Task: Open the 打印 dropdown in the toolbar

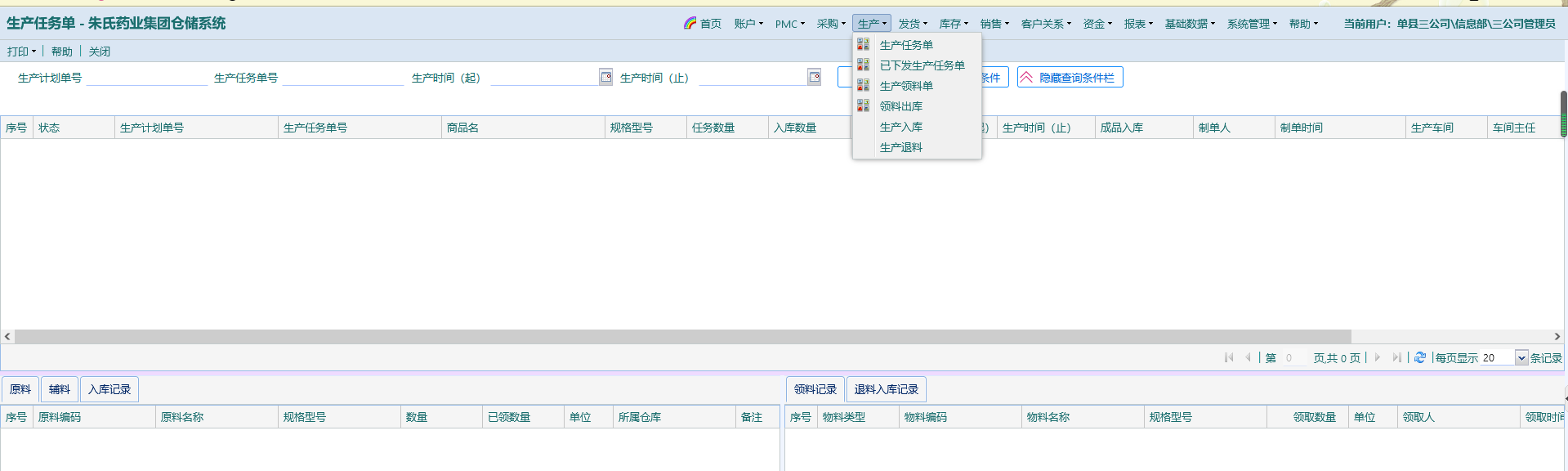Action: pyautogui.click(x=21, y=52)
